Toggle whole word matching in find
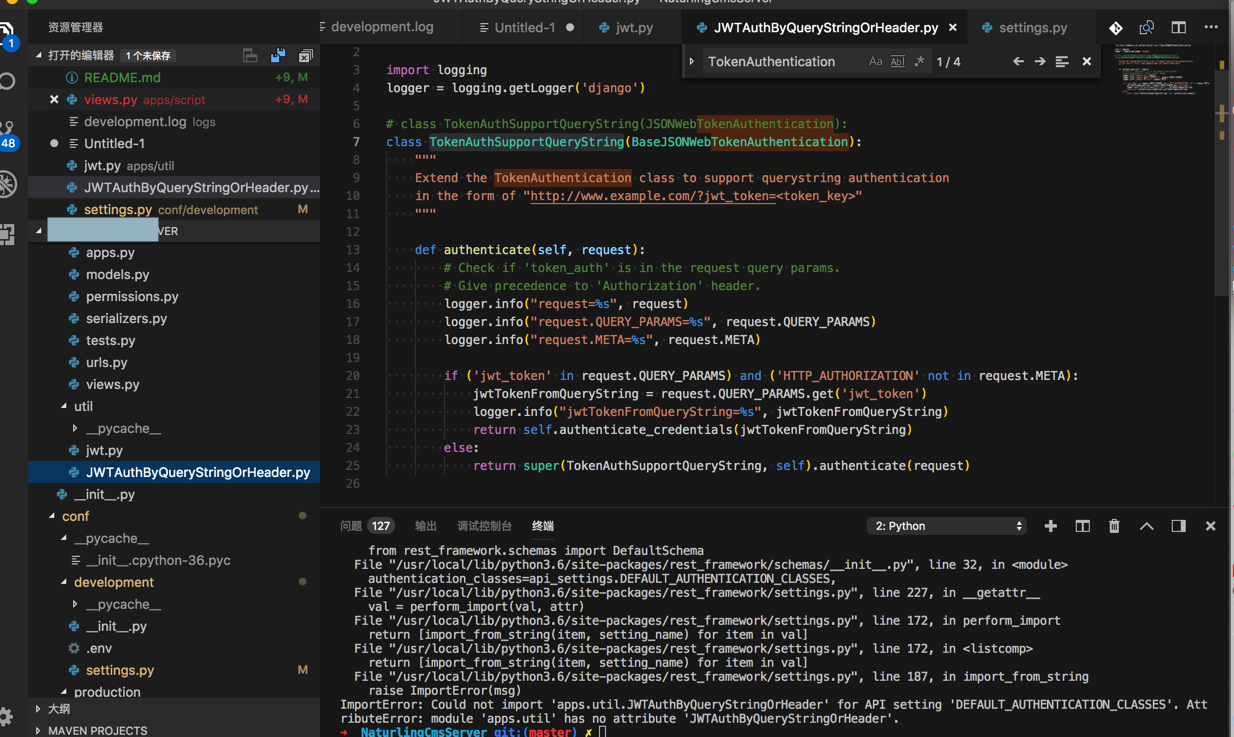Screen dimensions: 1234x737 pyautogui.click(x=897, y=62)
